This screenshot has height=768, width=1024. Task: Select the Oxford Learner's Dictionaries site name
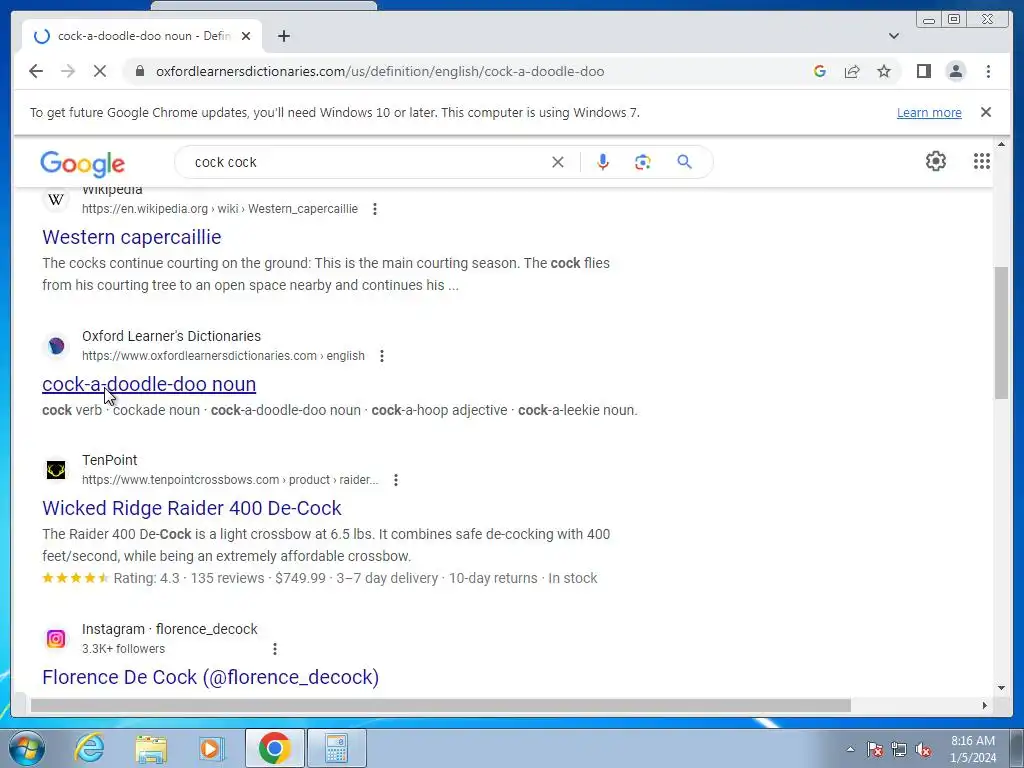click(171, 336)
